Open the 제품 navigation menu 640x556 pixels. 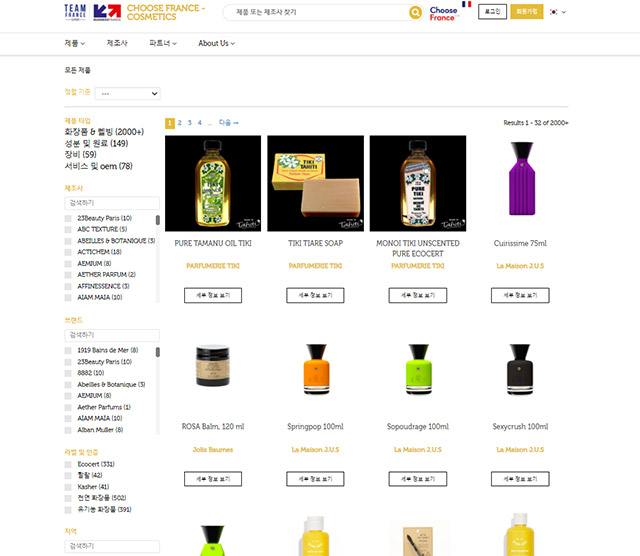75,43
